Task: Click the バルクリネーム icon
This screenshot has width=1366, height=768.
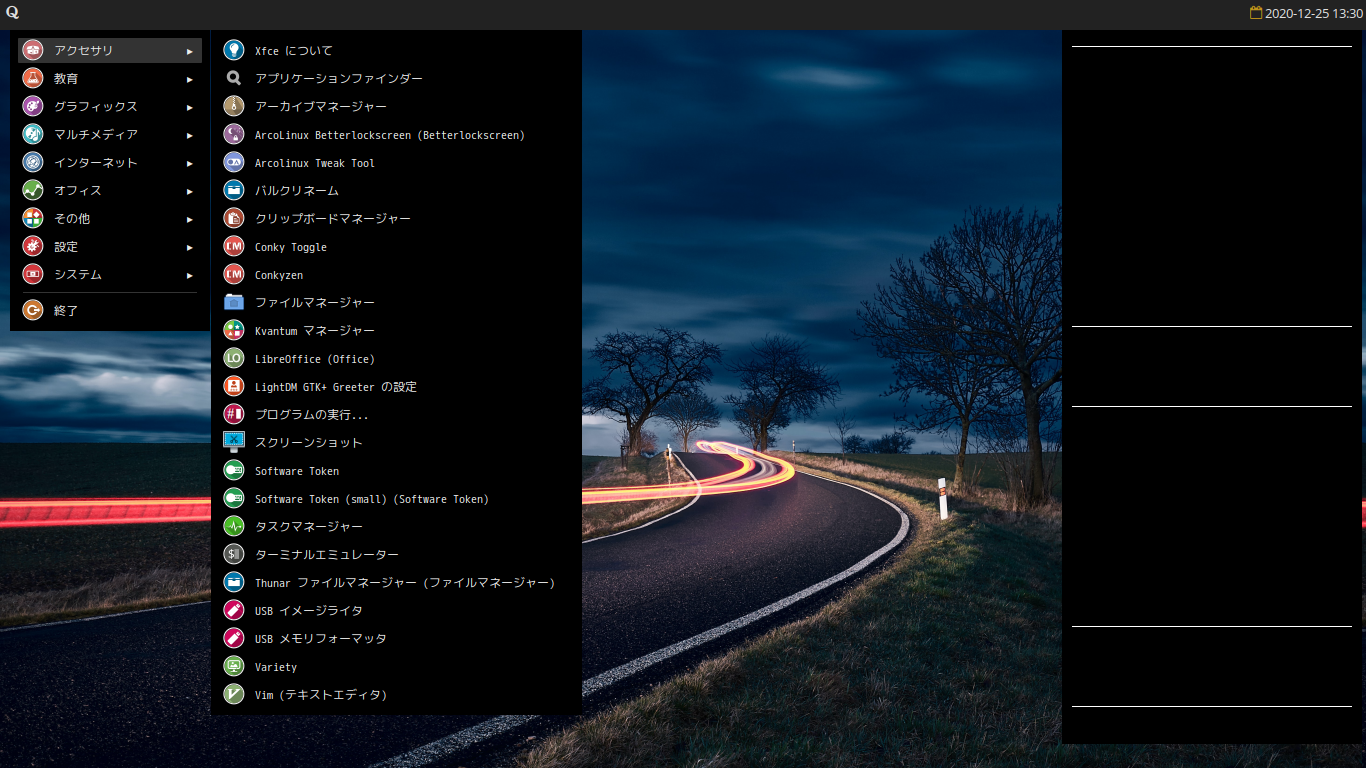Action: [x=233, y=190]
